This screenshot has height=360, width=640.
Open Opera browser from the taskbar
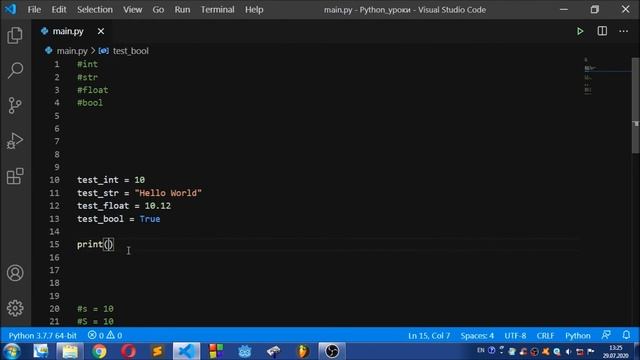(128, 351)
